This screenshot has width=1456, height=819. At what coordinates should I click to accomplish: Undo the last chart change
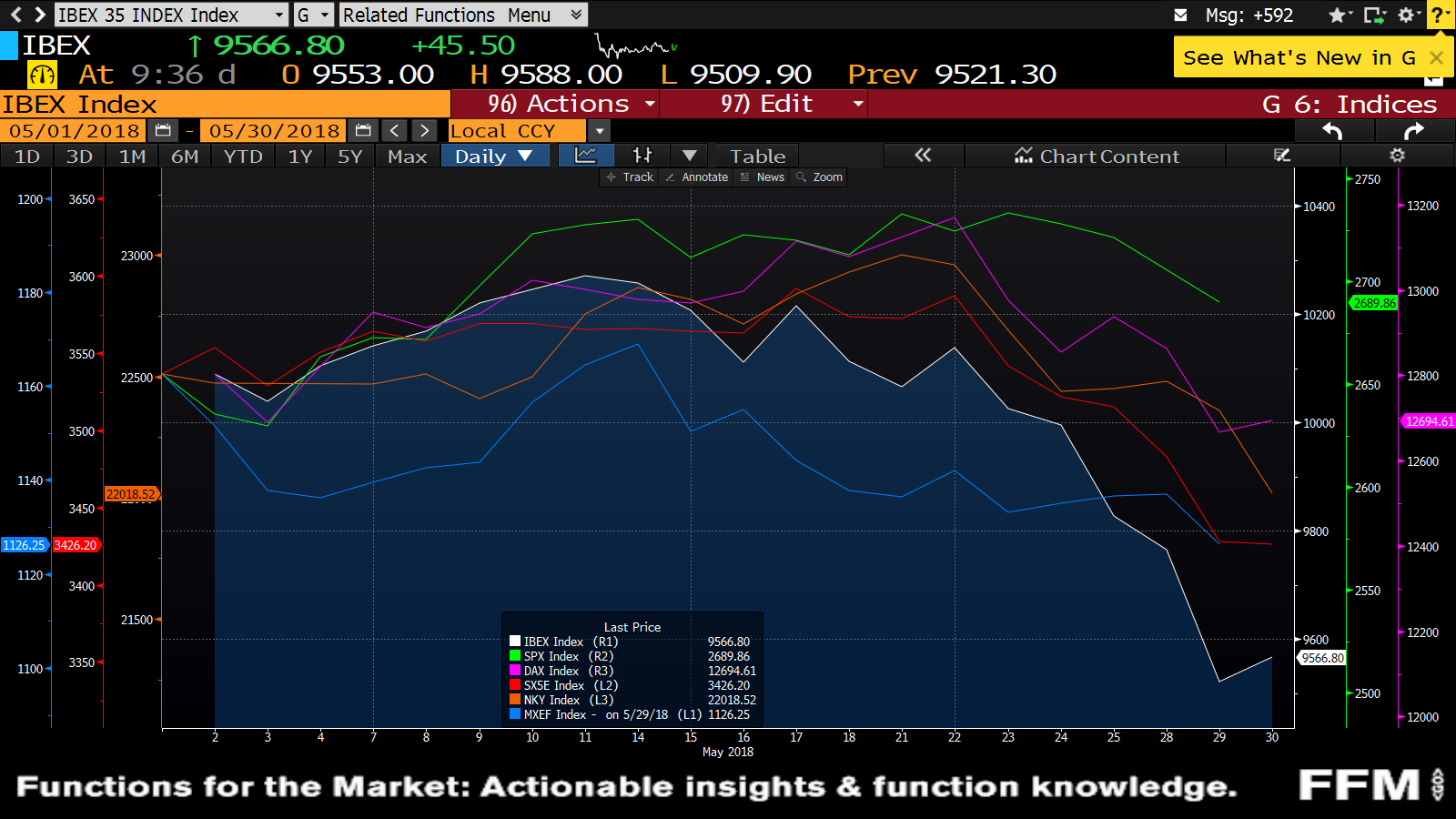1332,131
